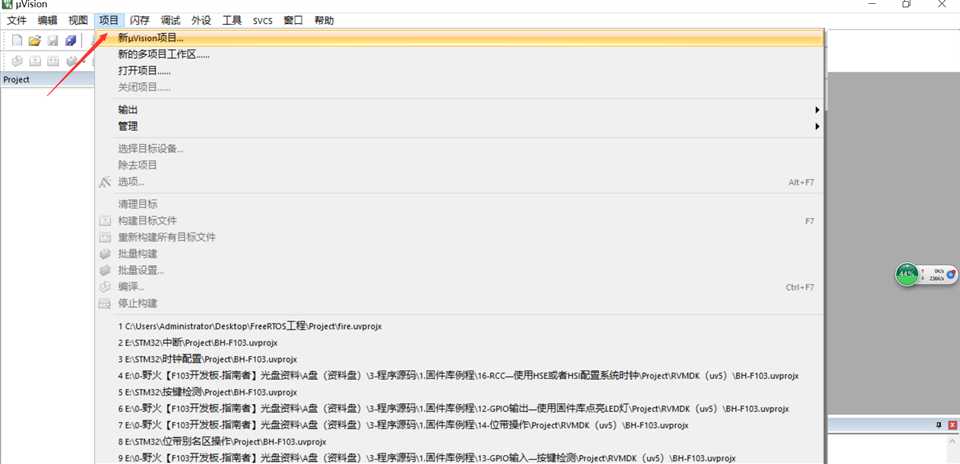Open the 外设 menu
Viewport: 960px width, 464px height.
point(201,20)
